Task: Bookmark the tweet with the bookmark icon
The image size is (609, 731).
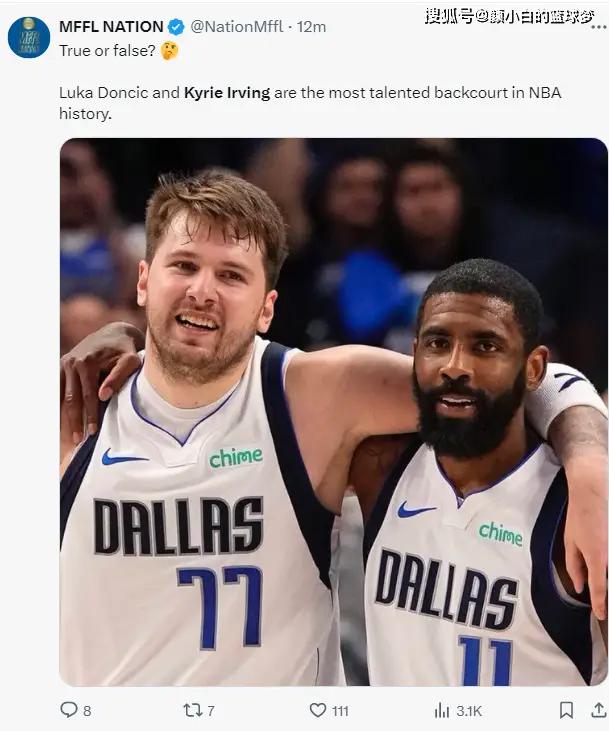Action: 566,710
